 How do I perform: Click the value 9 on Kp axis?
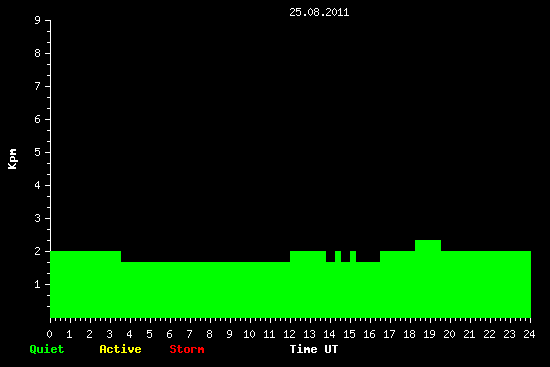pos(38,20)
